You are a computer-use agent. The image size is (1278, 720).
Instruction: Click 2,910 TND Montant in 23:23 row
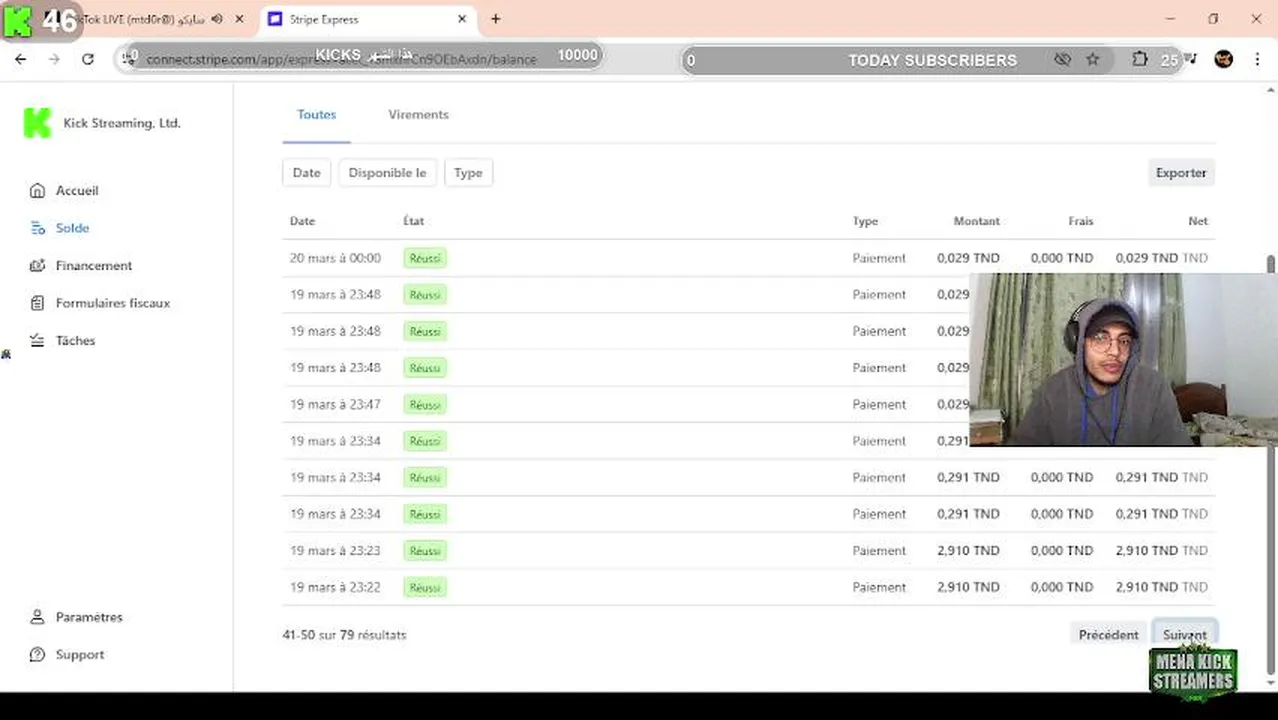[968, 551]
